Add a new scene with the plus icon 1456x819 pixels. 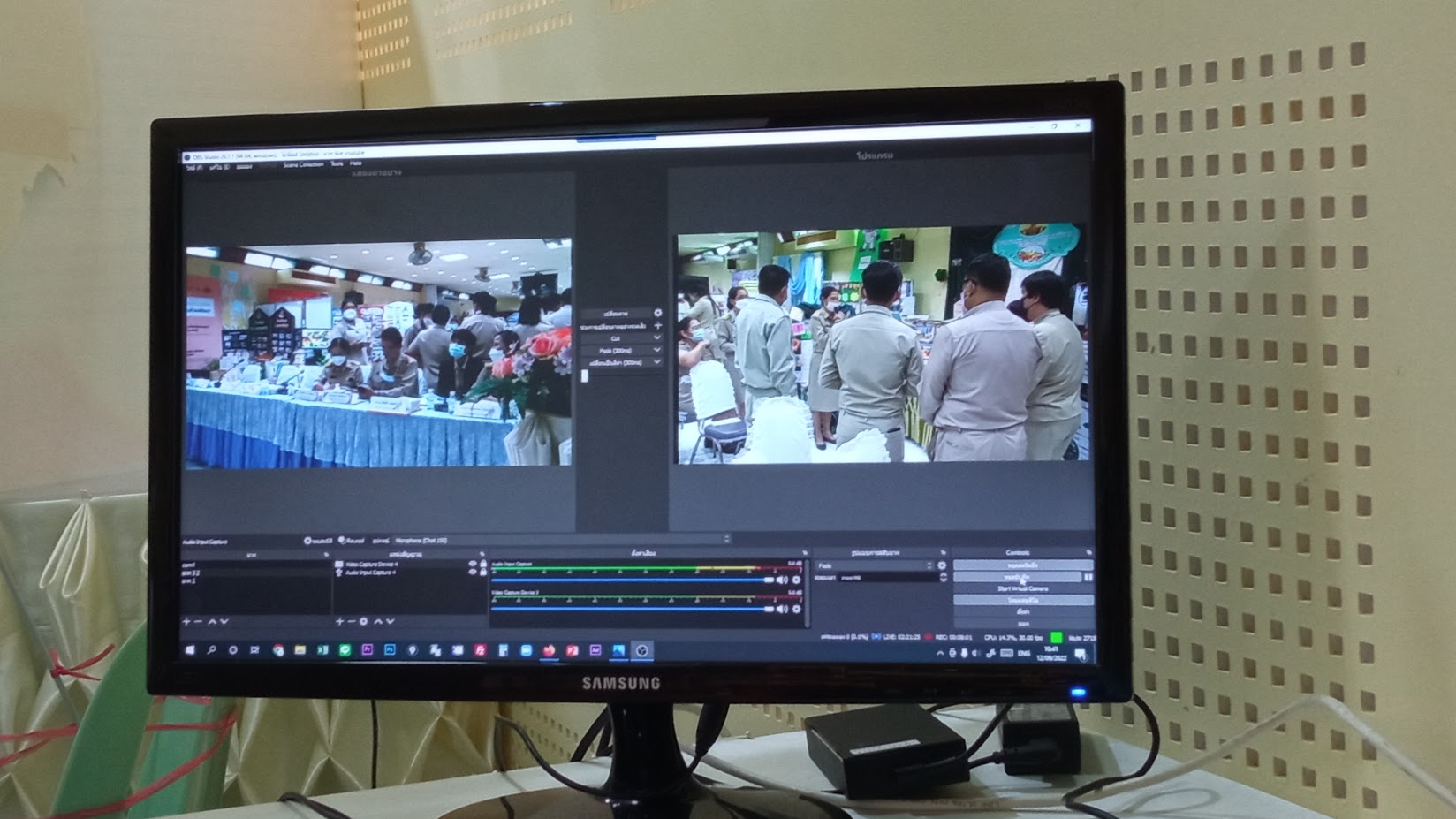coord(186,622)
